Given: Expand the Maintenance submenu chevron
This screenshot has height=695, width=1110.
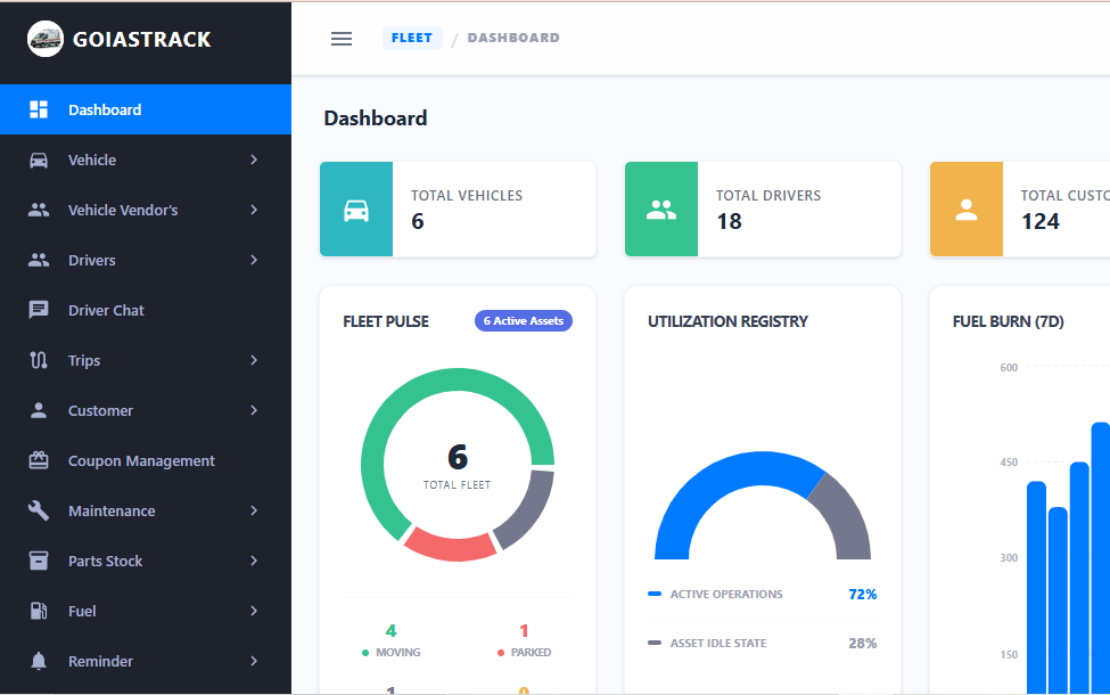Looking at the screenshot, I should [x=253, y=511].
